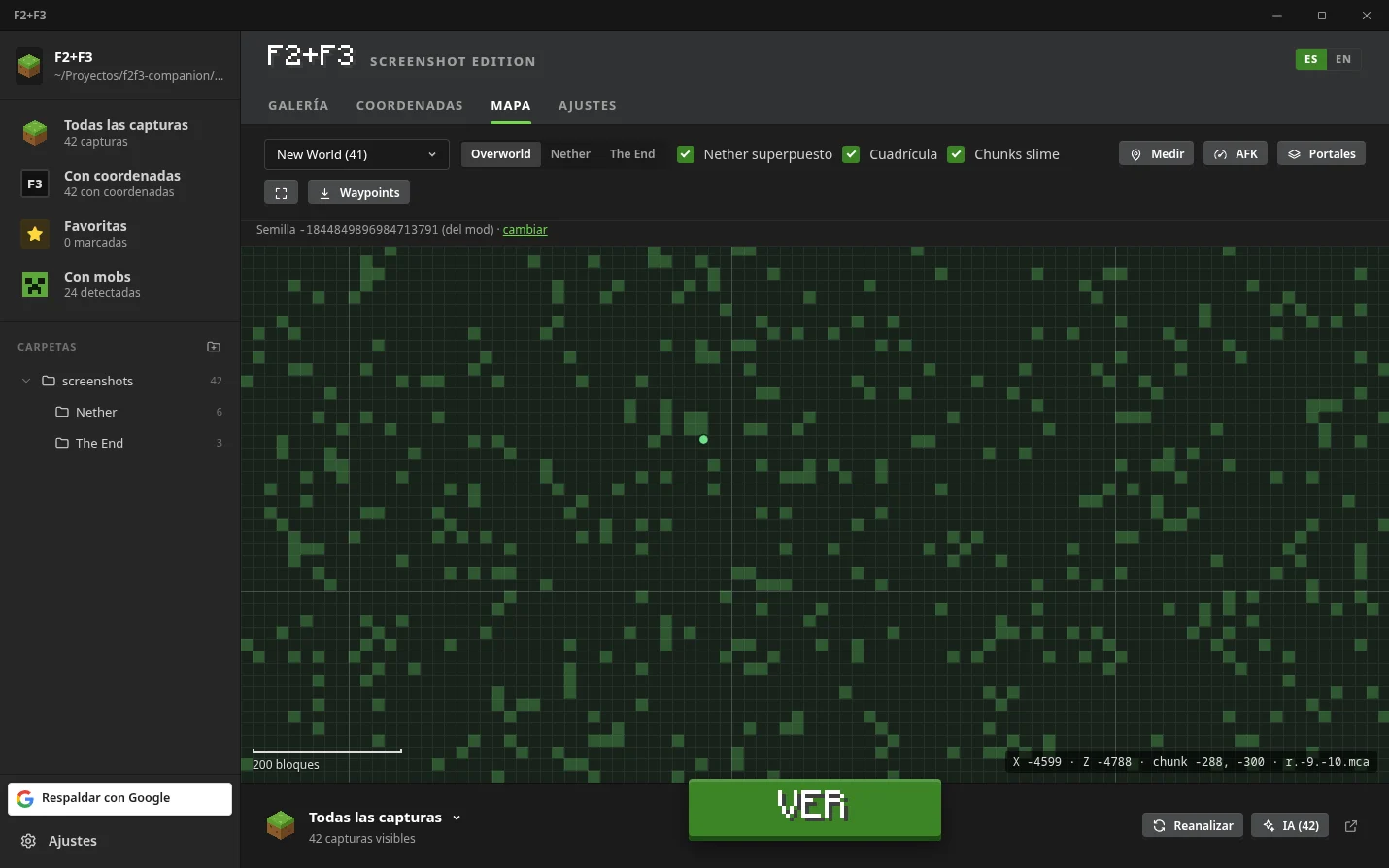Switch language to ES
Image resolution: width=1389 pixels, height=868 pixels.
tap(1310, 59)
